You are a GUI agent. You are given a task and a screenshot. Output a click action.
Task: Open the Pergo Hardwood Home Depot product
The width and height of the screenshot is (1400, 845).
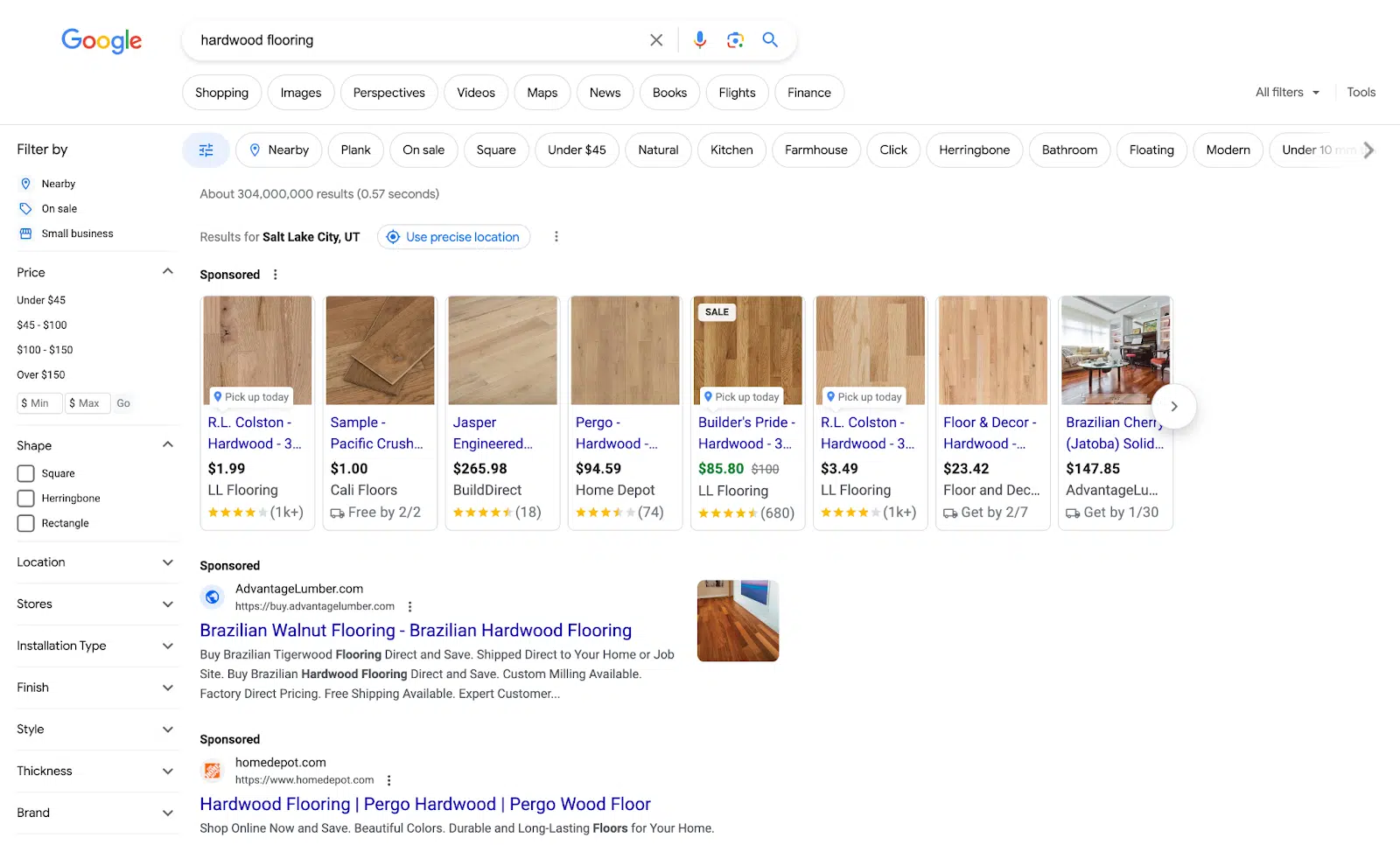coord(625,413)
